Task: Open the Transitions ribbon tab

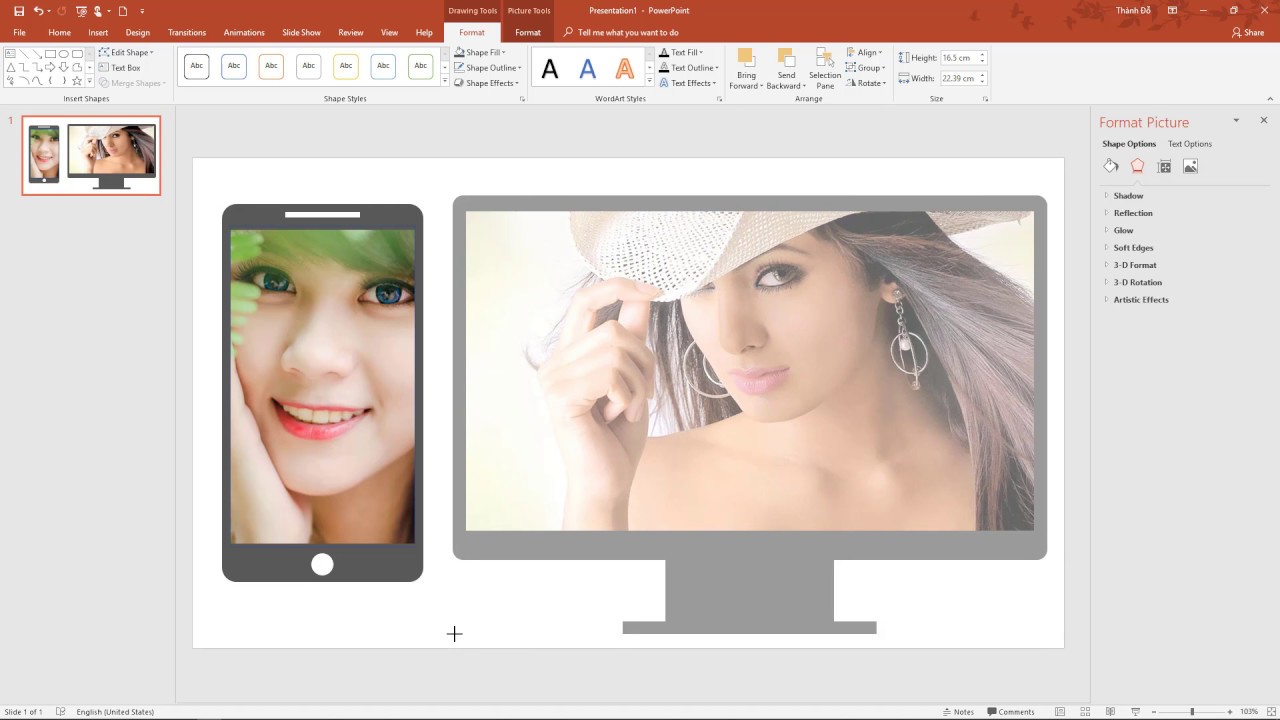Action: click(x=187, y=33)
